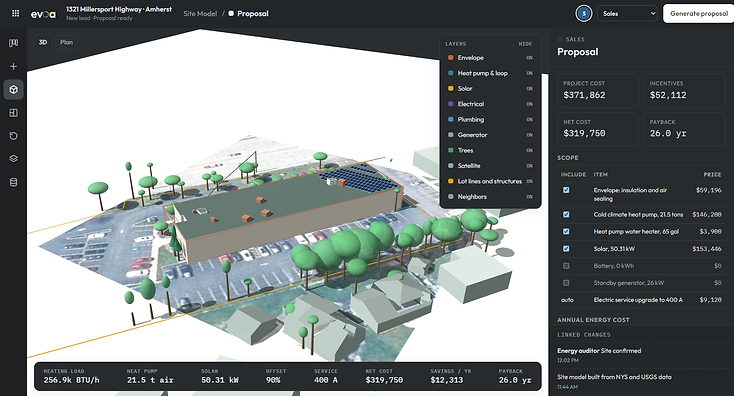The height and width of the screenshot is (396, 734).
Task: Open the history revert sidebar icon
Action: 14,136
